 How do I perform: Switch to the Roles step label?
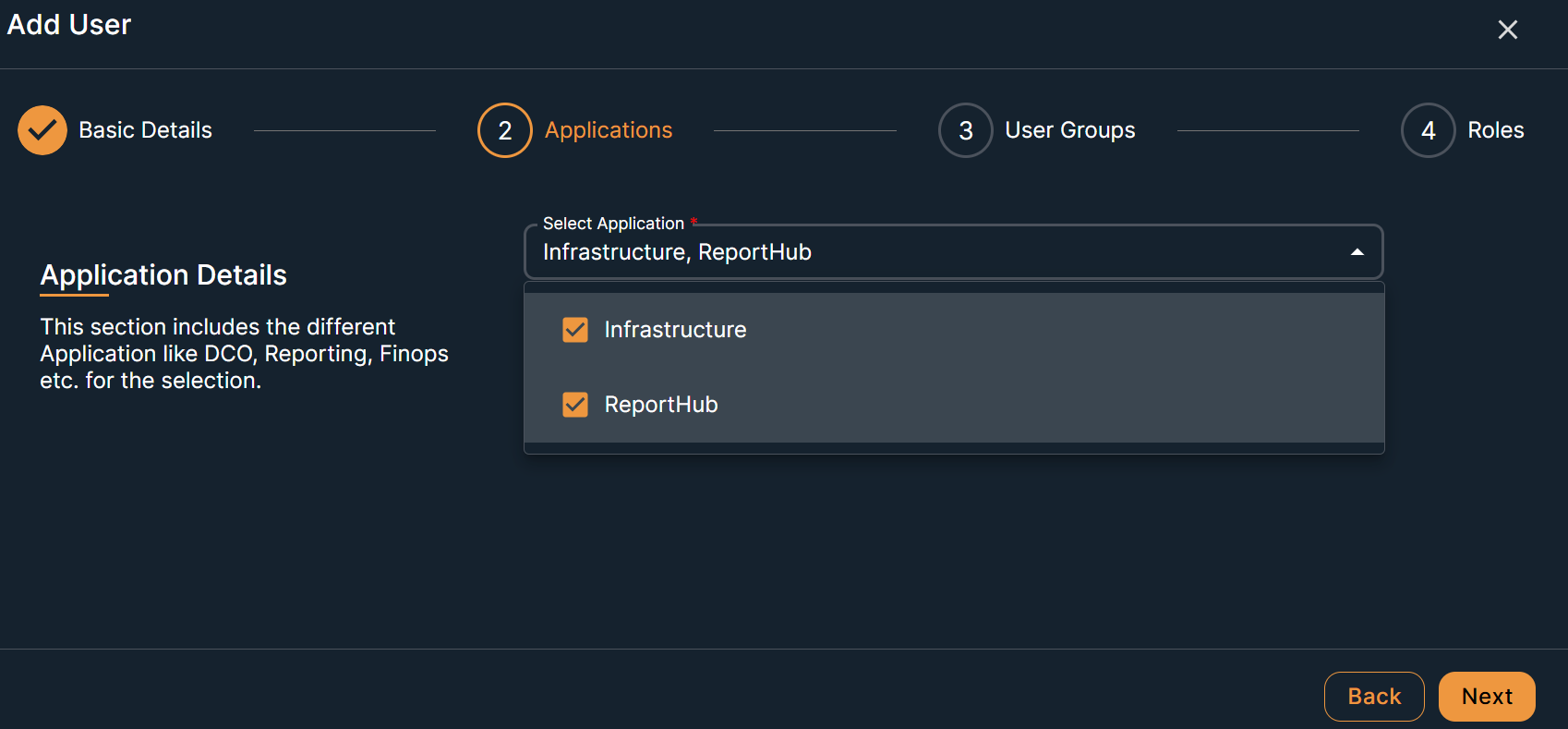pos(1495,130)
